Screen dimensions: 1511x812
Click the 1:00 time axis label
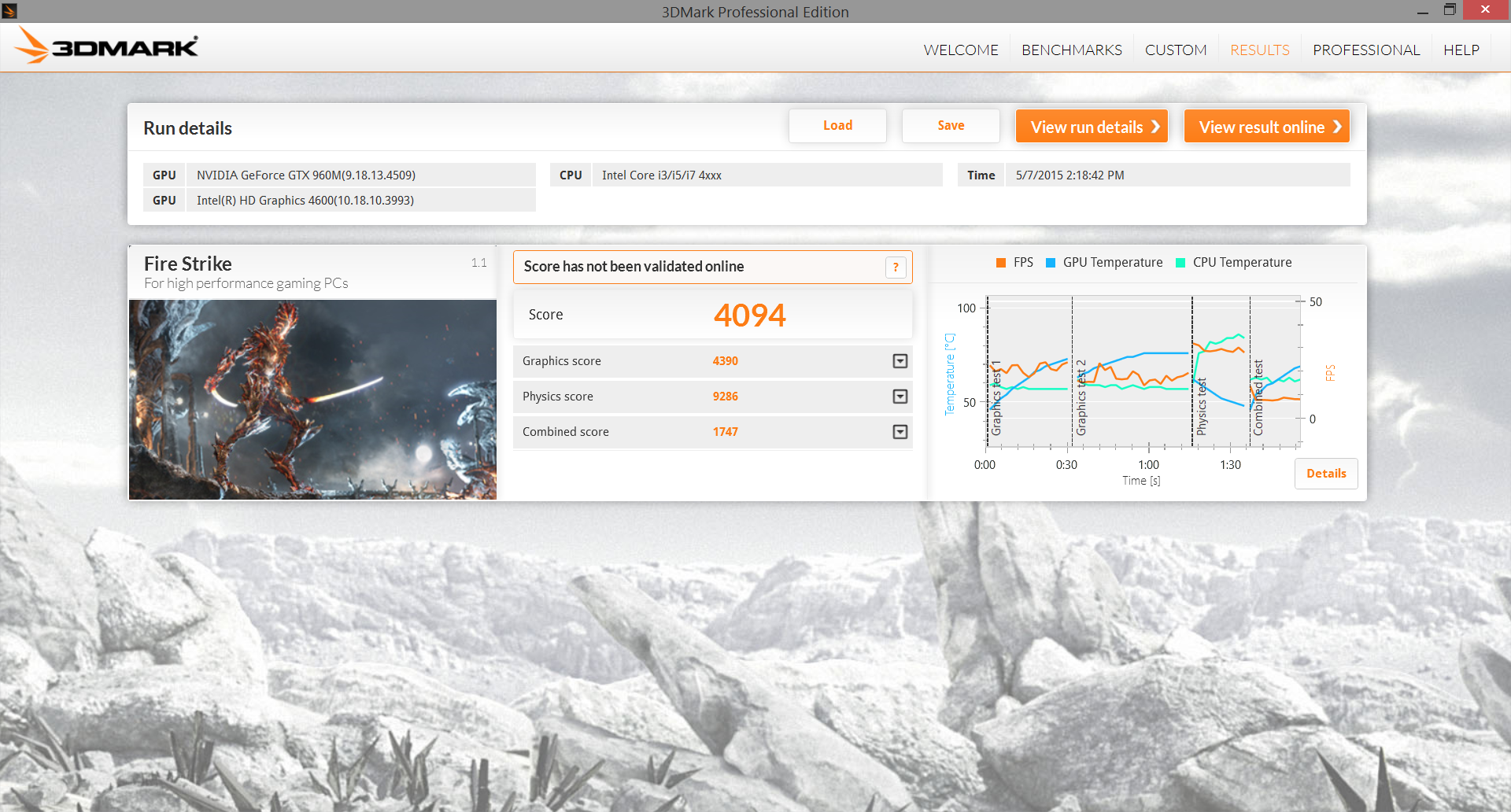pyautogui.click(x=1148, y=465)
